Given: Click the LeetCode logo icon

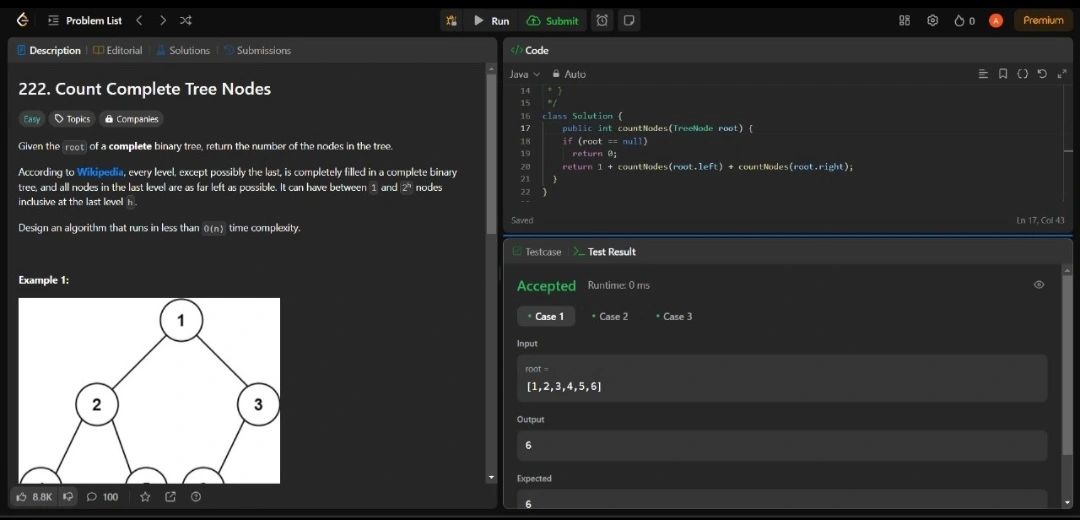Looking at the screenshot, I should [x=23, y=21].
